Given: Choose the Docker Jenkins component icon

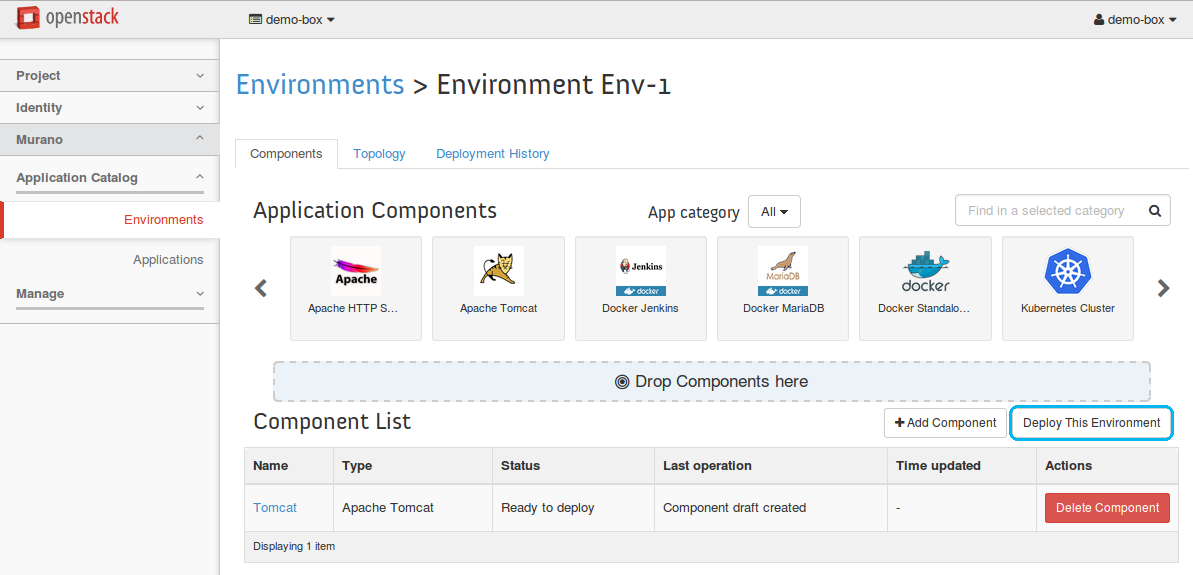Looking at the screenshot, I should coord(640,270).
